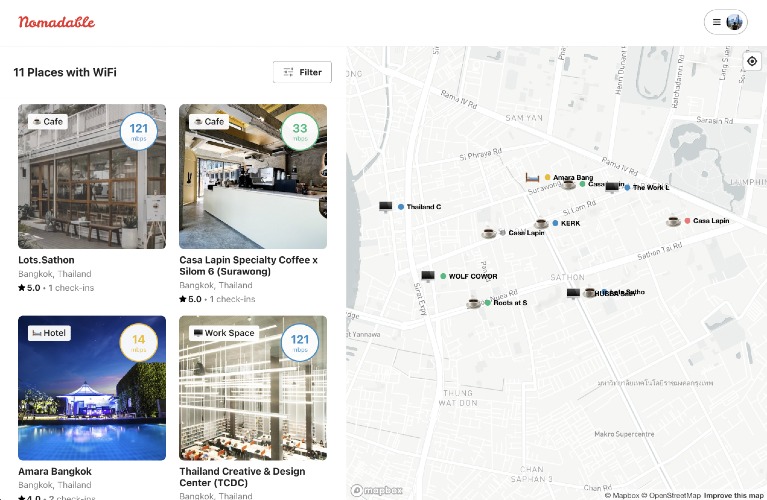Click the HUBBA monitor marker on map
767x500 pixels.
(573, 293)
